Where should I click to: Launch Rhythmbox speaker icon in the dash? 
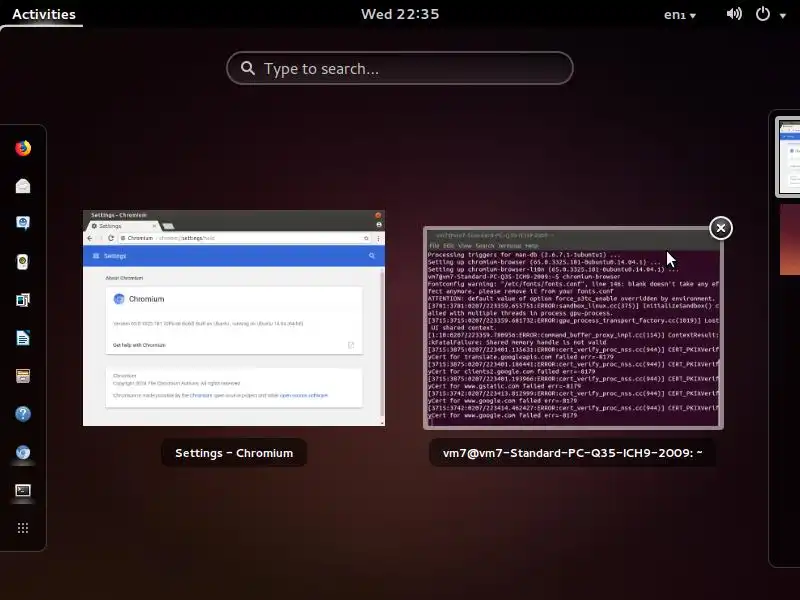[23, 262]
